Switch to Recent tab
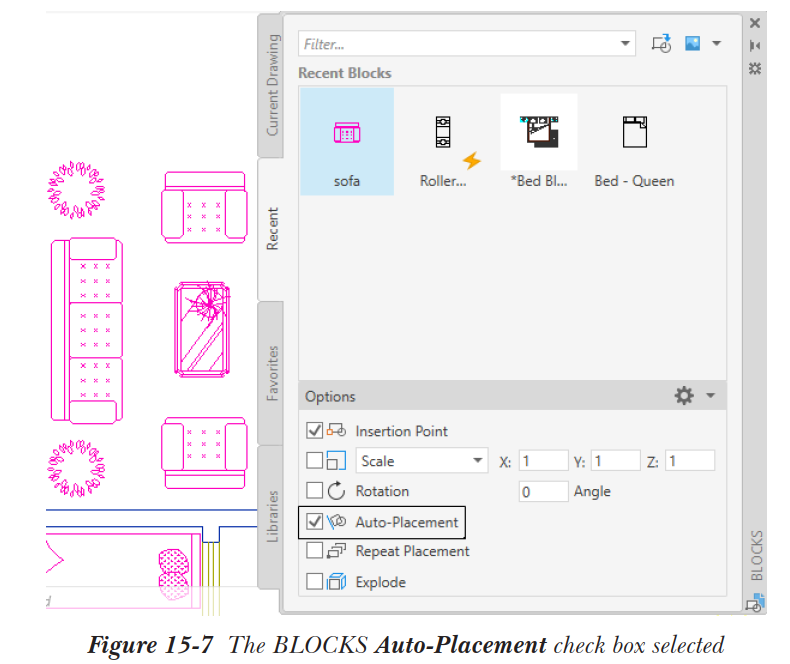Screen dimensions: 790x664 coord(271,229)
